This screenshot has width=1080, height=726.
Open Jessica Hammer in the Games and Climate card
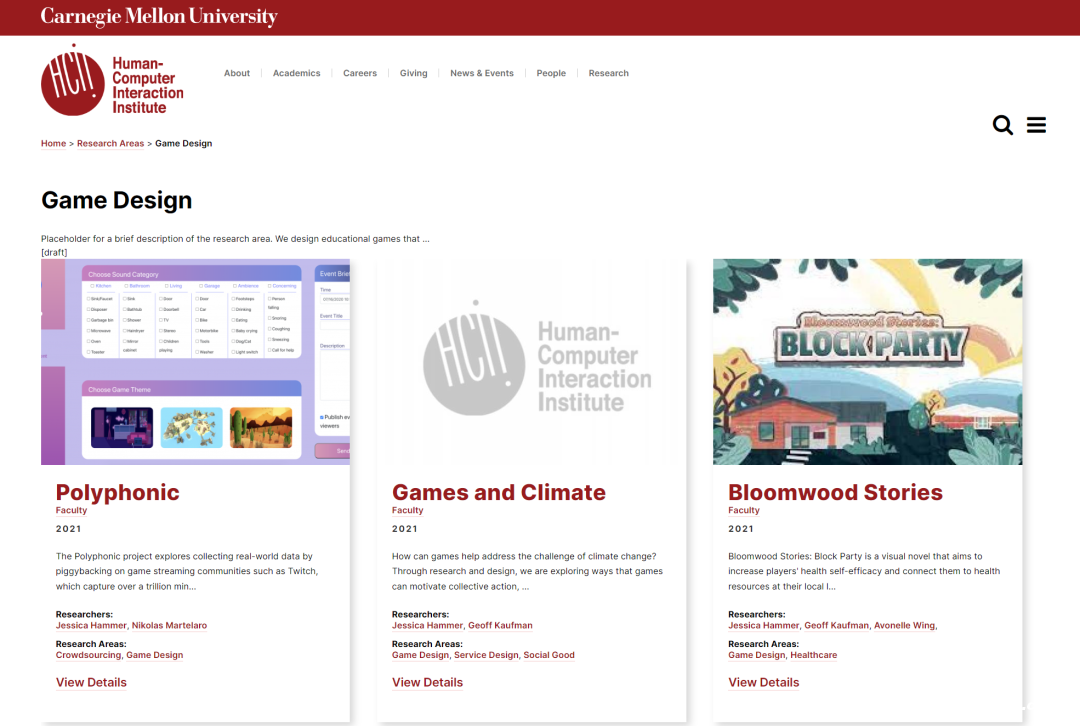(x=427, y=625)
